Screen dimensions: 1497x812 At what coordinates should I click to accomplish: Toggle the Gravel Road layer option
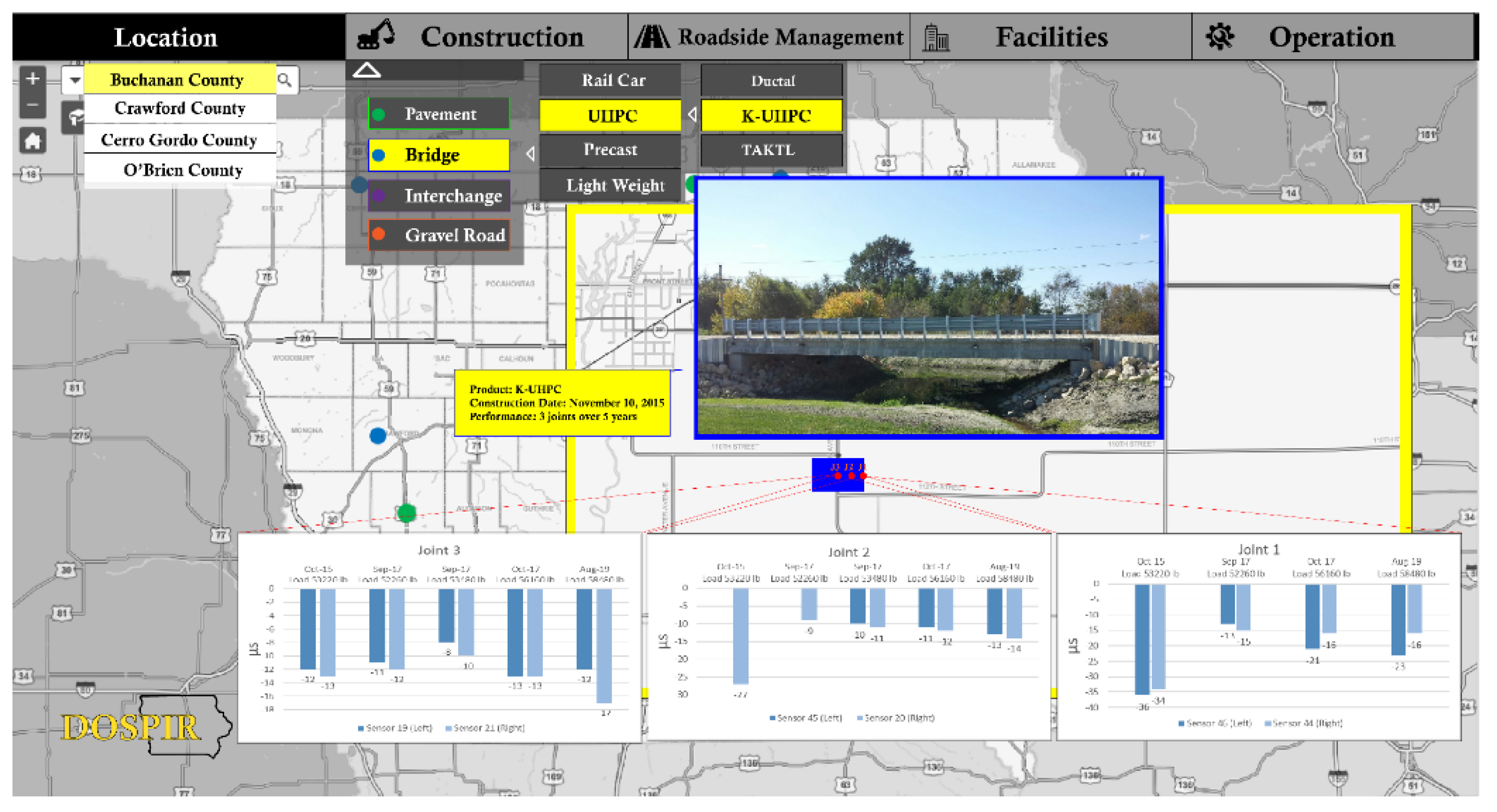click(x=439, y=234)
